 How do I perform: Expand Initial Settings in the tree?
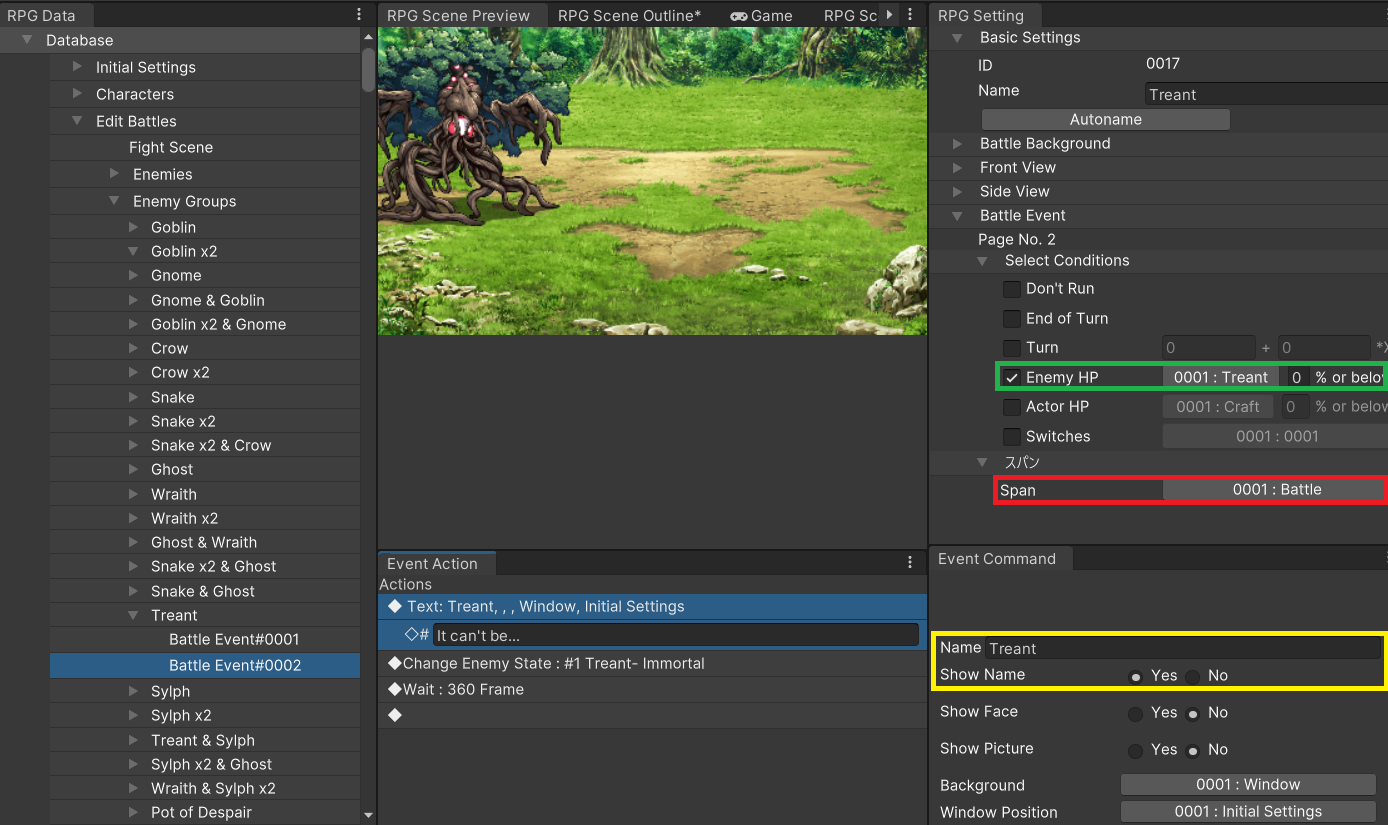point(77,67)
